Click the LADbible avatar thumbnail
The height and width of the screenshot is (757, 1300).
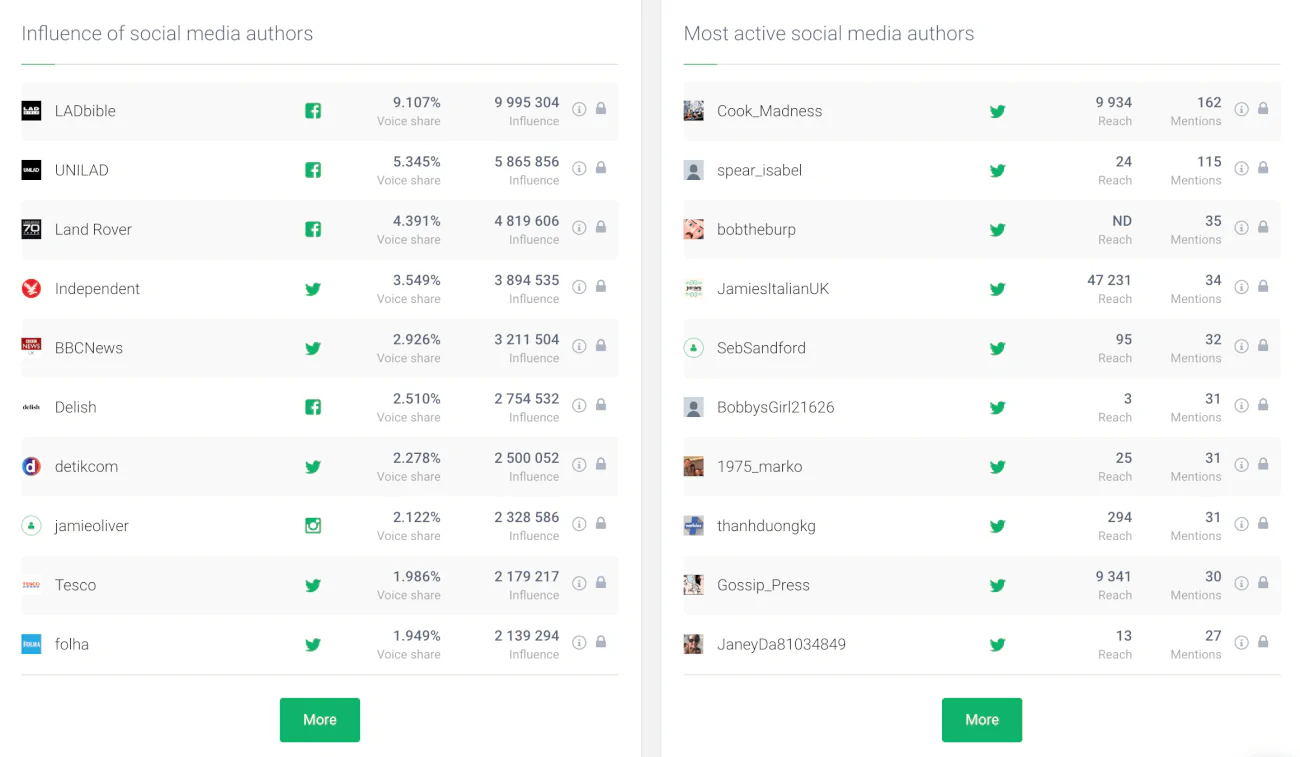(31, 111)
